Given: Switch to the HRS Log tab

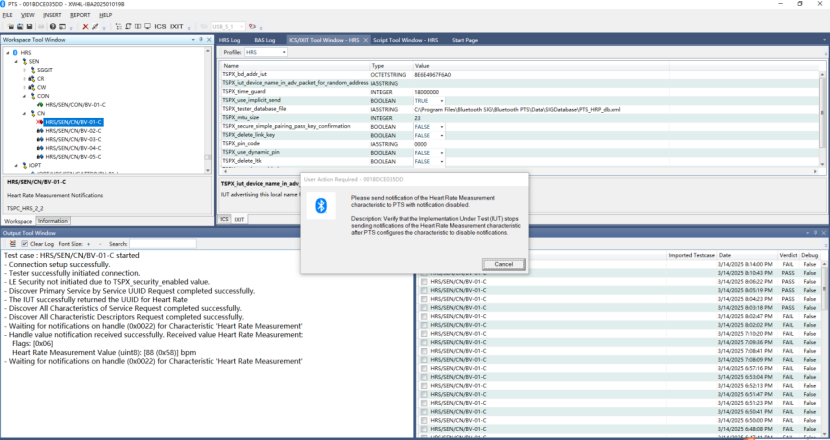Looking at the screenshot, I should (229, 40).
